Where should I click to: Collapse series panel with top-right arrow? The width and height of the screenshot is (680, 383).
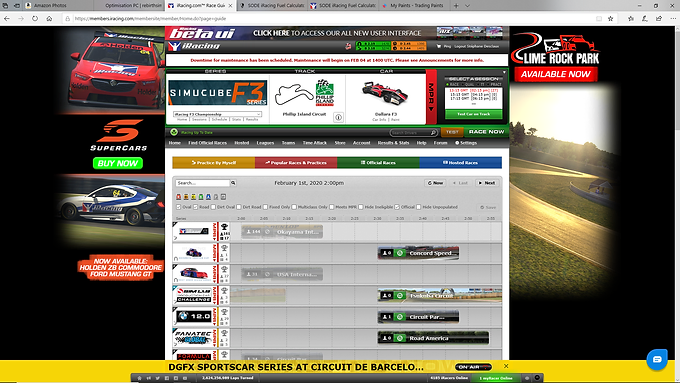(504, 72)
